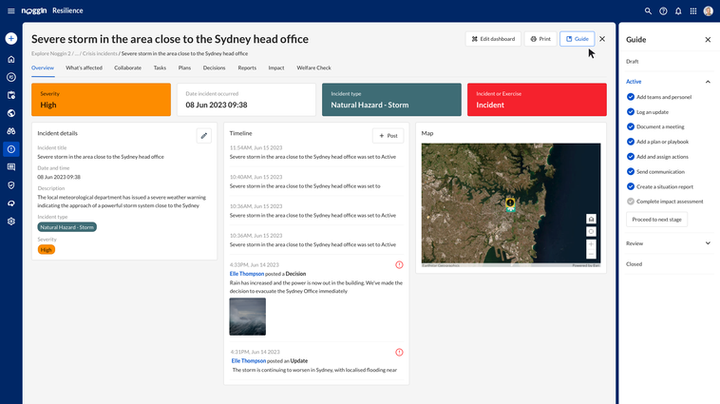Switch to the What's affected tab
The image size is (720, 404).
(x=84, y=68)
